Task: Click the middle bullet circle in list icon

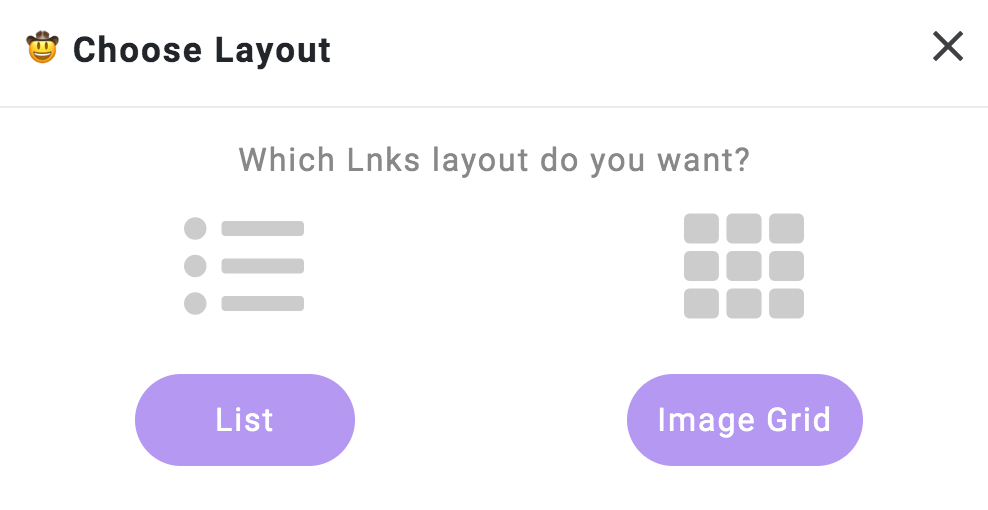Action: pyautogui.click(x=195, y=266)
